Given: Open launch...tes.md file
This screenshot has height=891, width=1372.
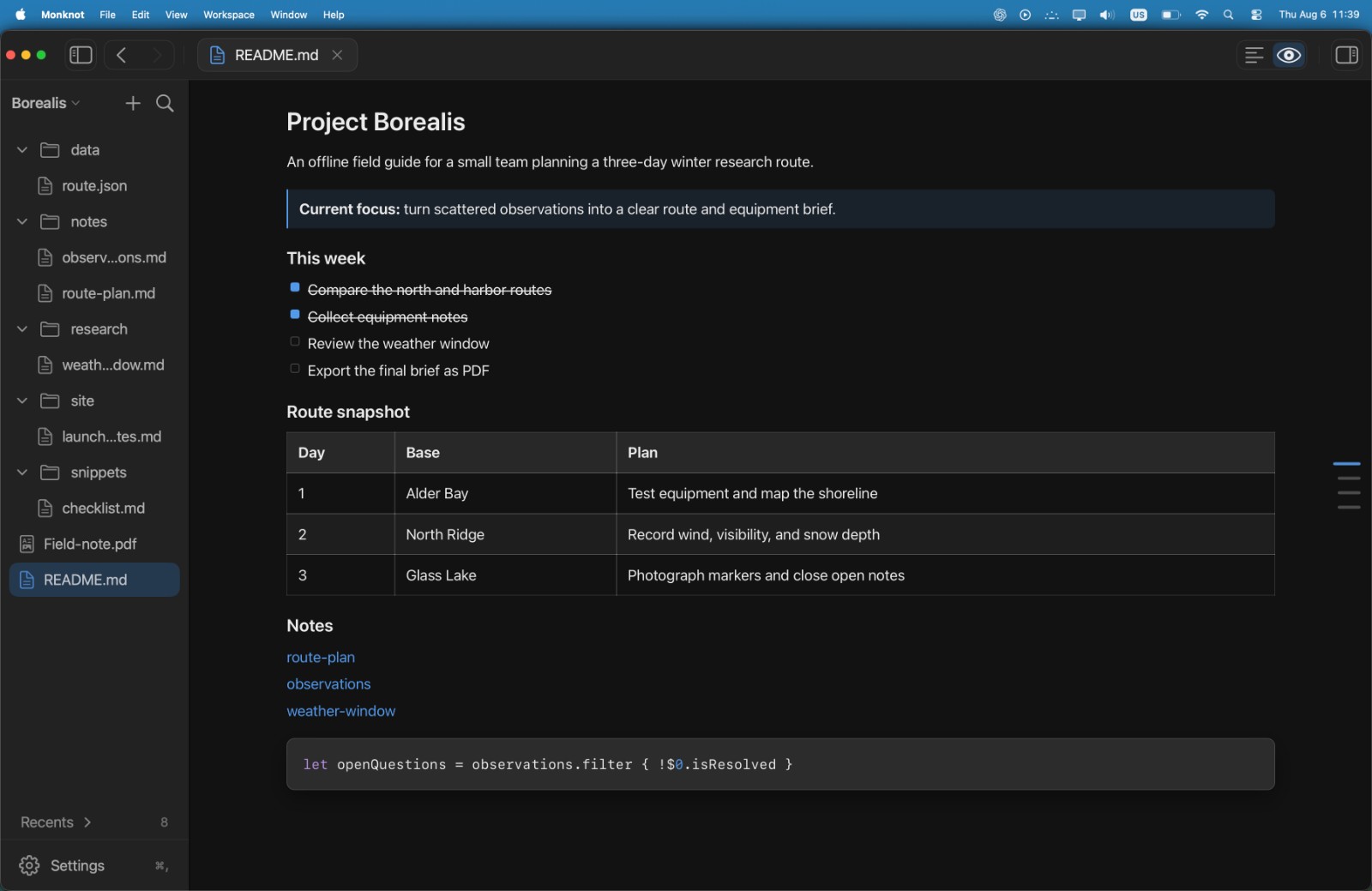Looking at the screenshot, I should tap(94, 436).
